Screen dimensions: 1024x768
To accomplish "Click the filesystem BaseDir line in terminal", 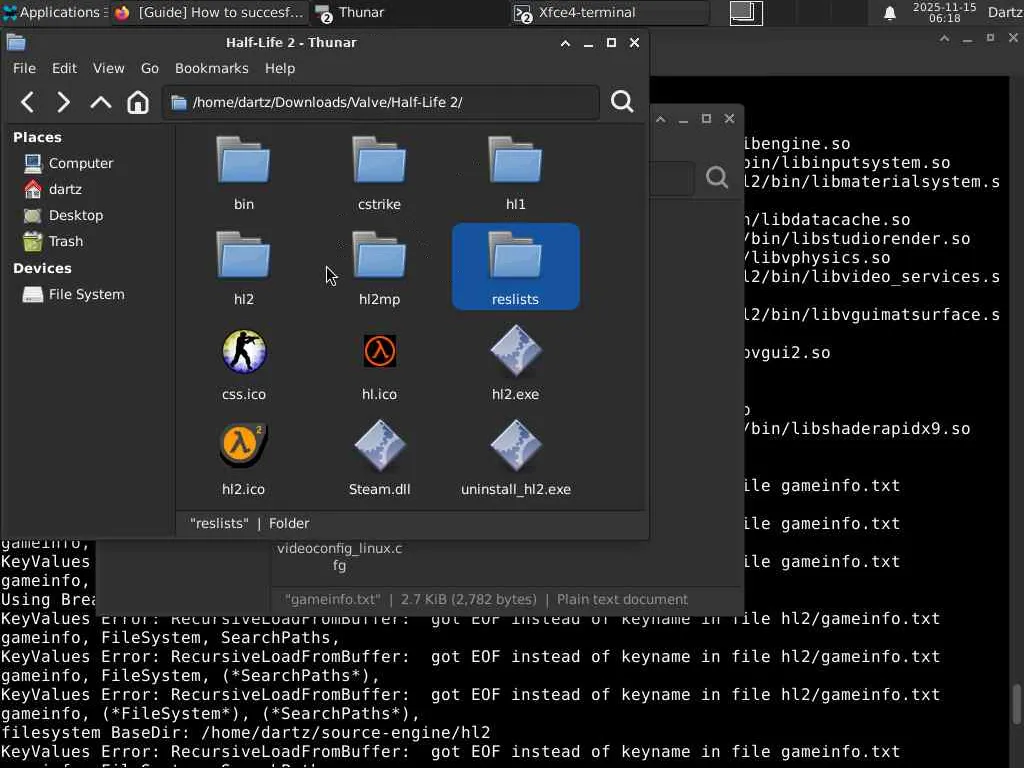I will (246, 733).
